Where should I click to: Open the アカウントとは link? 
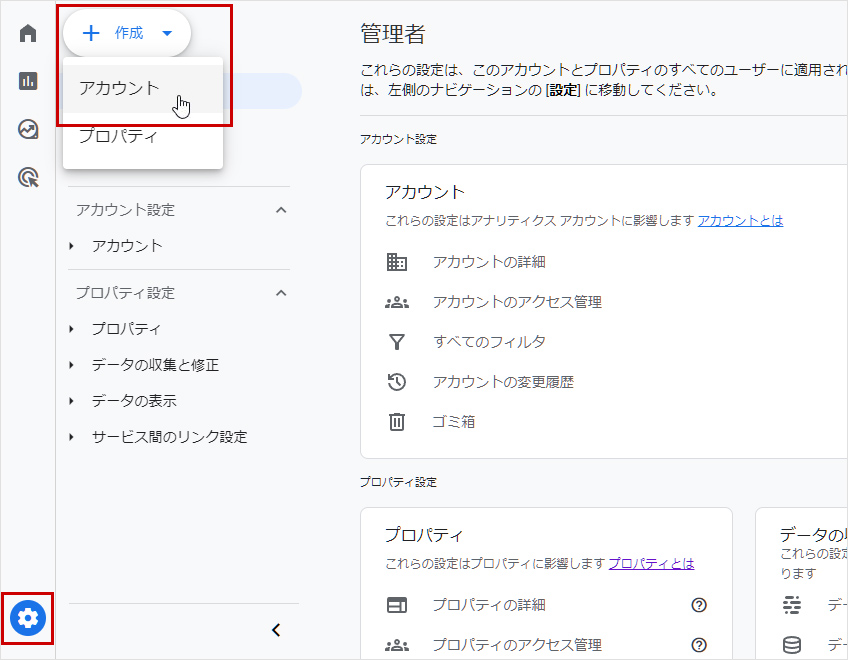click(740, 221)
